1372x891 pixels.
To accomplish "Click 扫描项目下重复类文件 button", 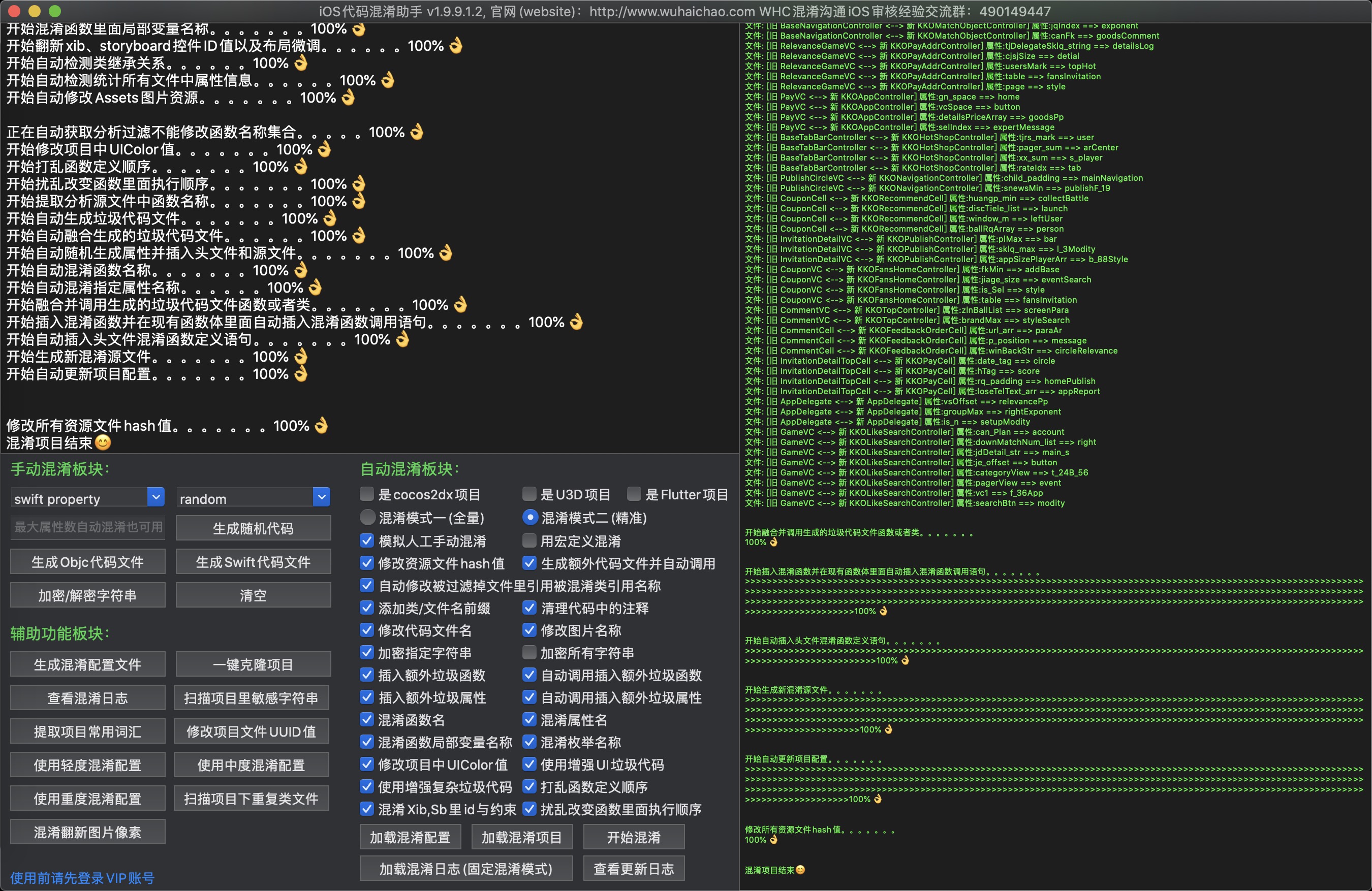I will pos(252,798).
